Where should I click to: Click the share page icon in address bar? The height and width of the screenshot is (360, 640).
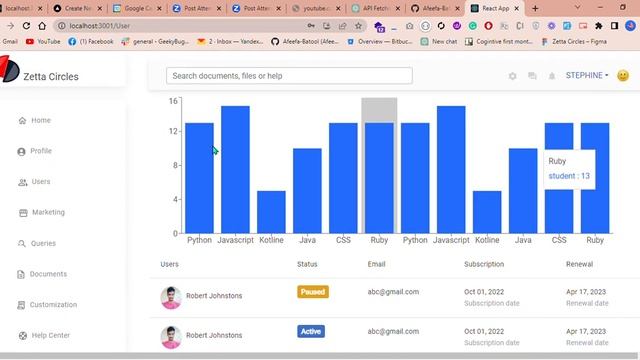click(x=342, y=26)
